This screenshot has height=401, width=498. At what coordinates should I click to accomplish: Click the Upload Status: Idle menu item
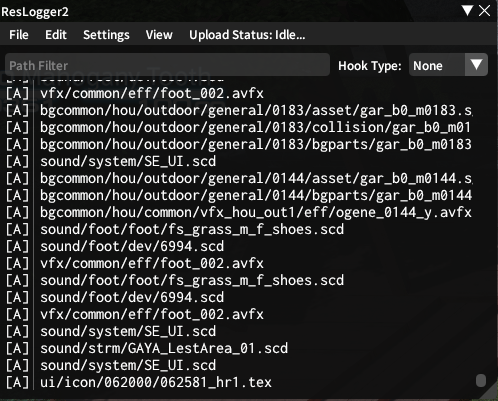point(247,35)
